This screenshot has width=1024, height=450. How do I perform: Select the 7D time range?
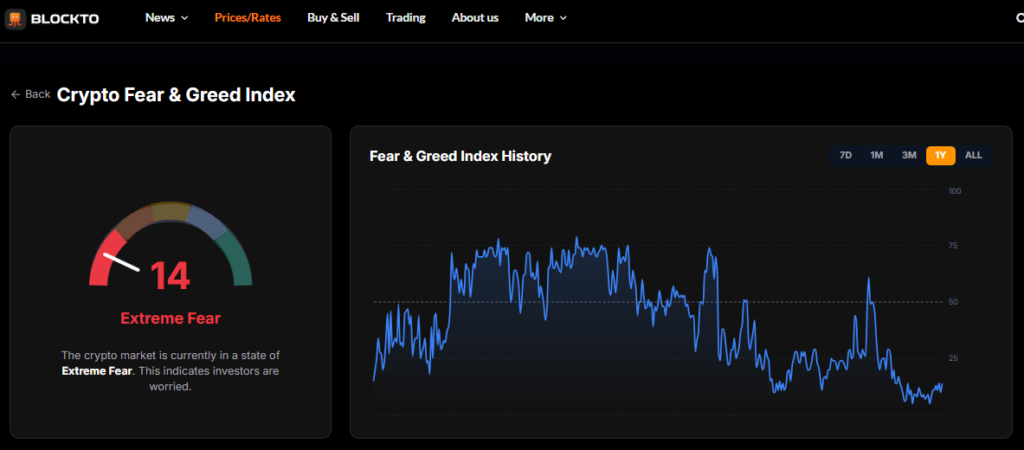[x=845, y=155]
